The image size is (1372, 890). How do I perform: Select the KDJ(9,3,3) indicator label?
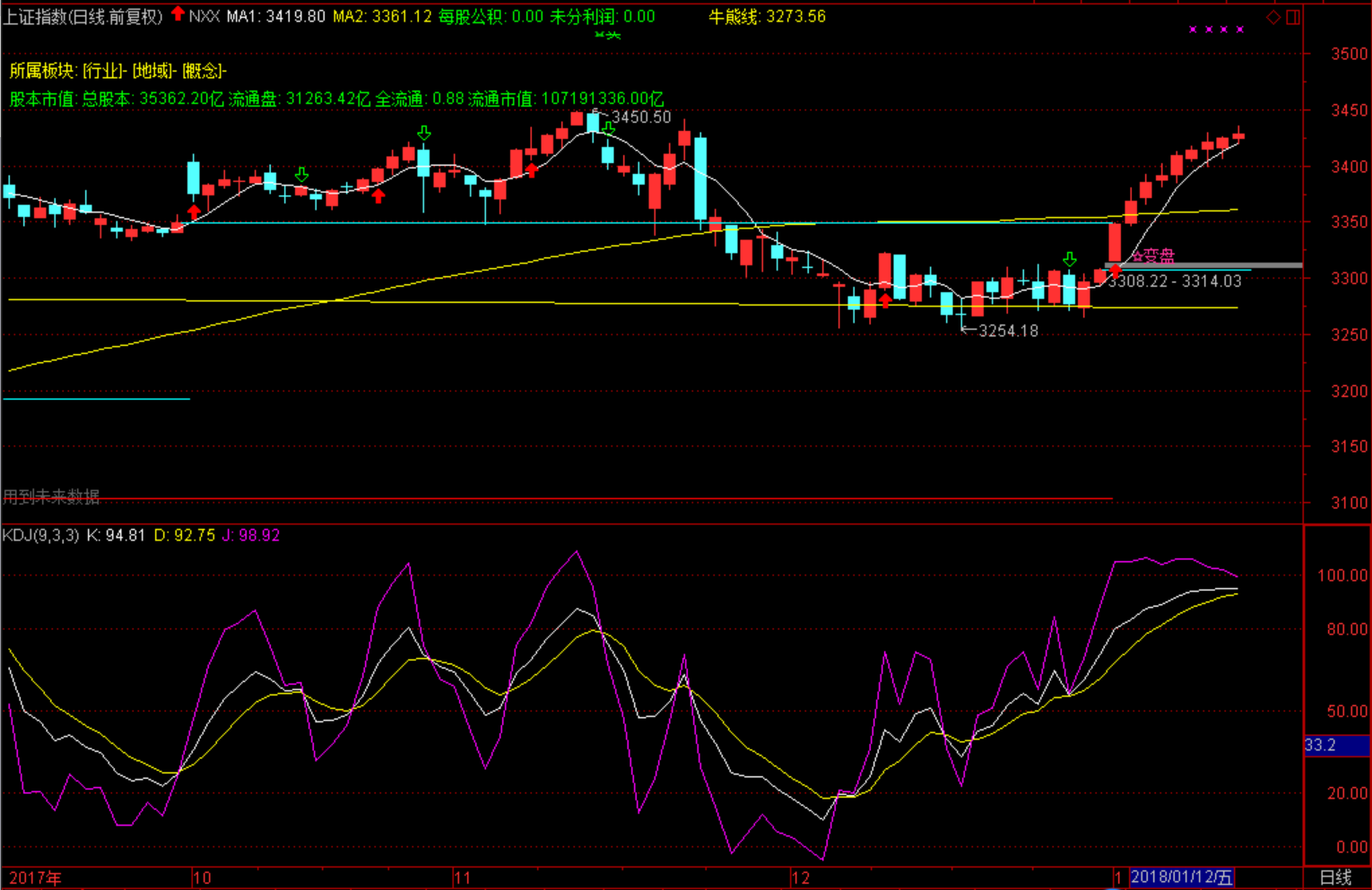(x=40, y=535)
